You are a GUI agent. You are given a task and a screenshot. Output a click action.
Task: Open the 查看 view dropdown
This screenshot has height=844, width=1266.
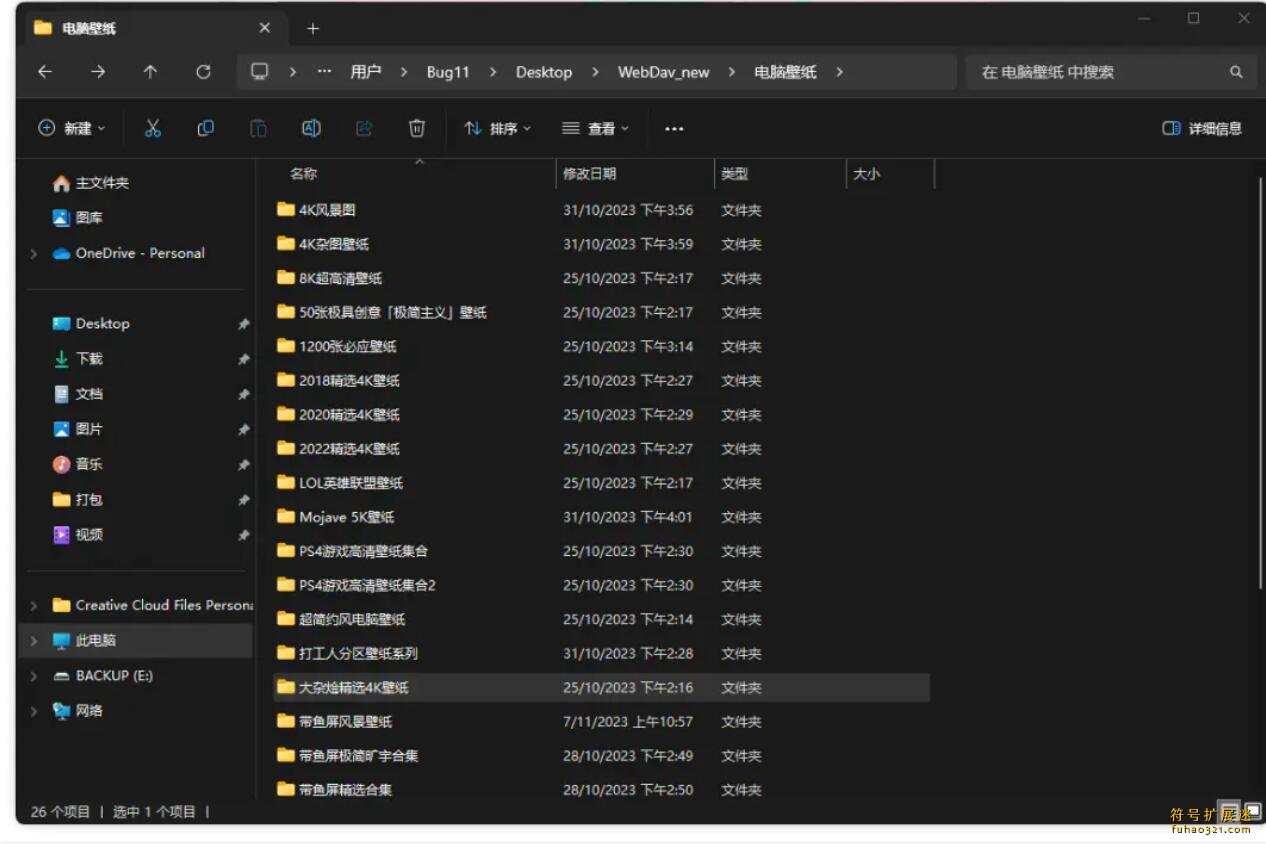point(596,128)
